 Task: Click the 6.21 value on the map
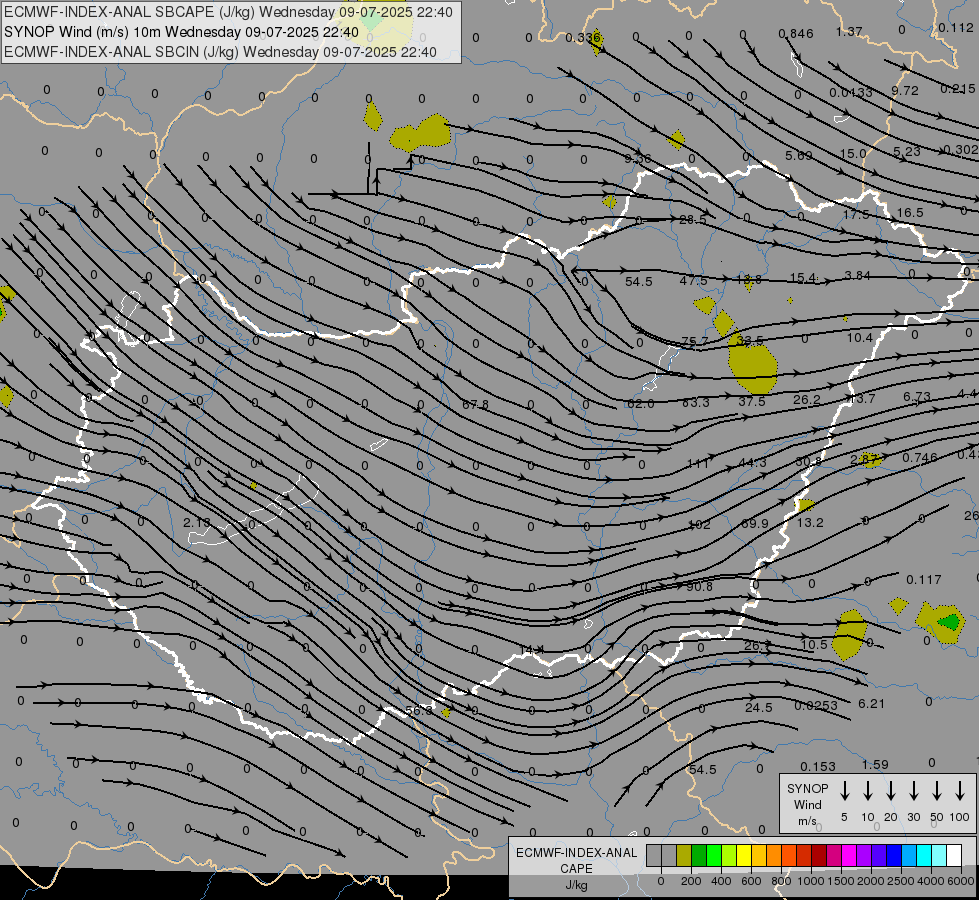click(x=872, y=704)
